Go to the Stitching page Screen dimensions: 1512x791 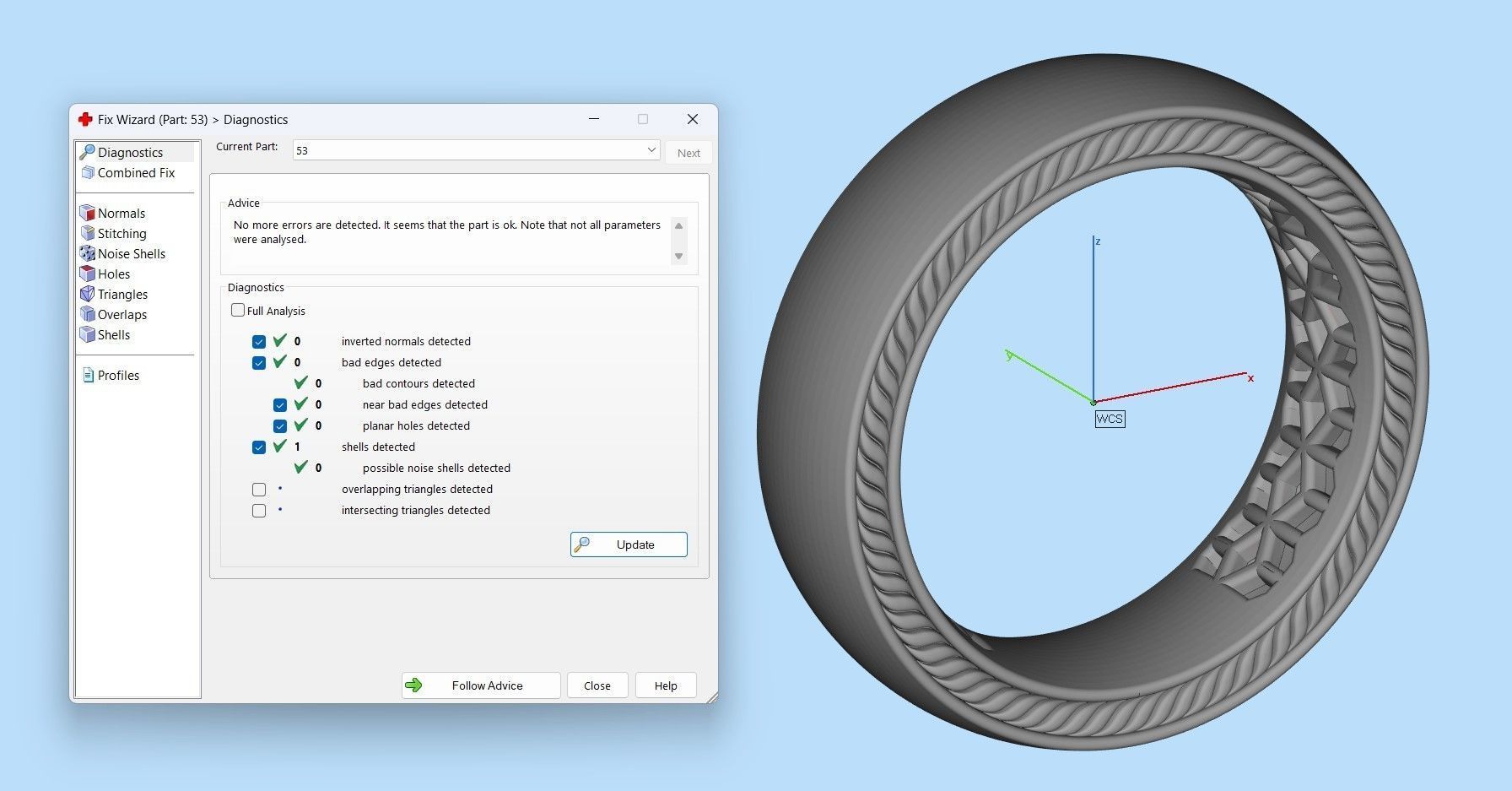pyautogui.click(x=121, y=234)
